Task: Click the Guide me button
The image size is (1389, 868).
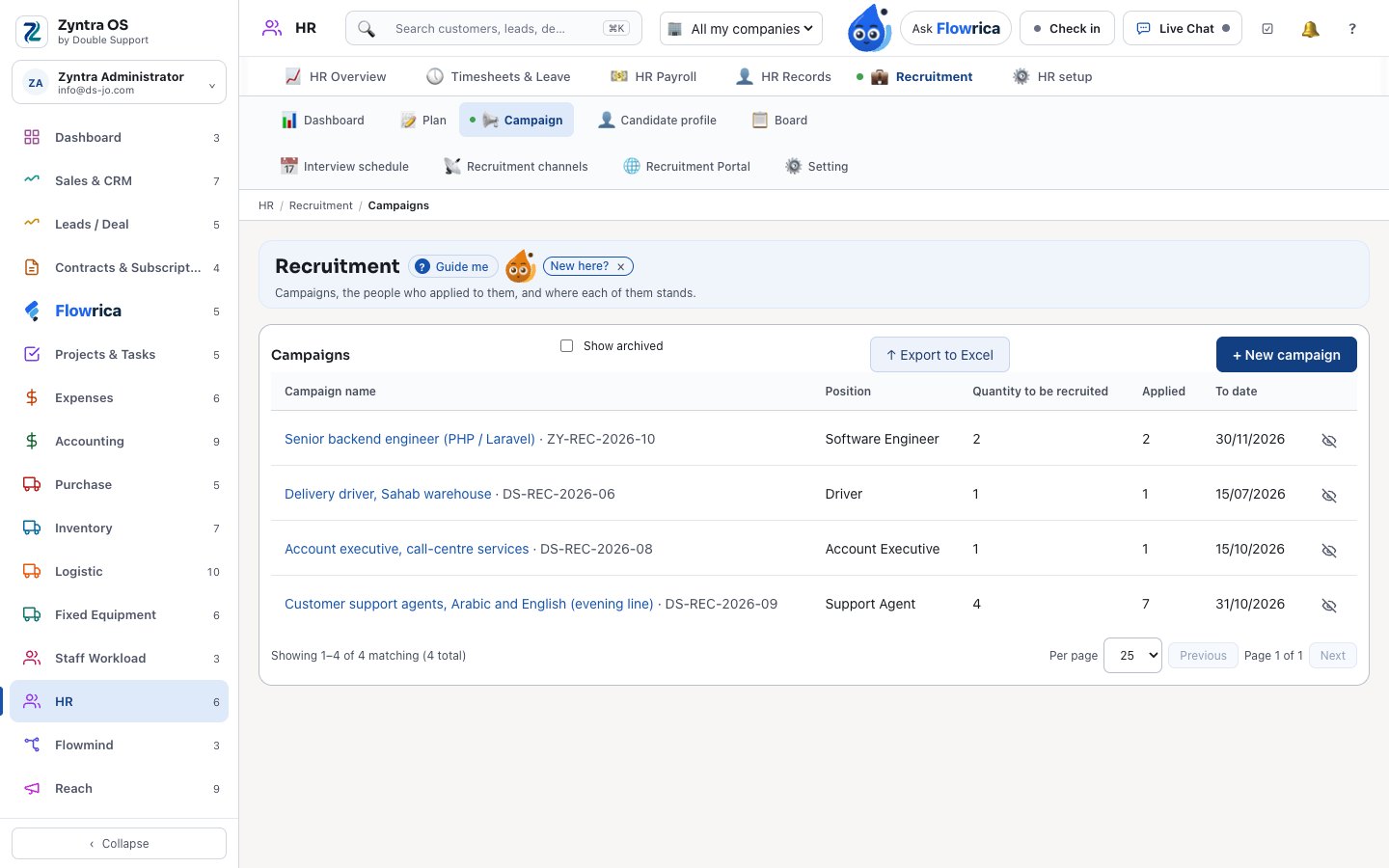Action: [453, 267]
